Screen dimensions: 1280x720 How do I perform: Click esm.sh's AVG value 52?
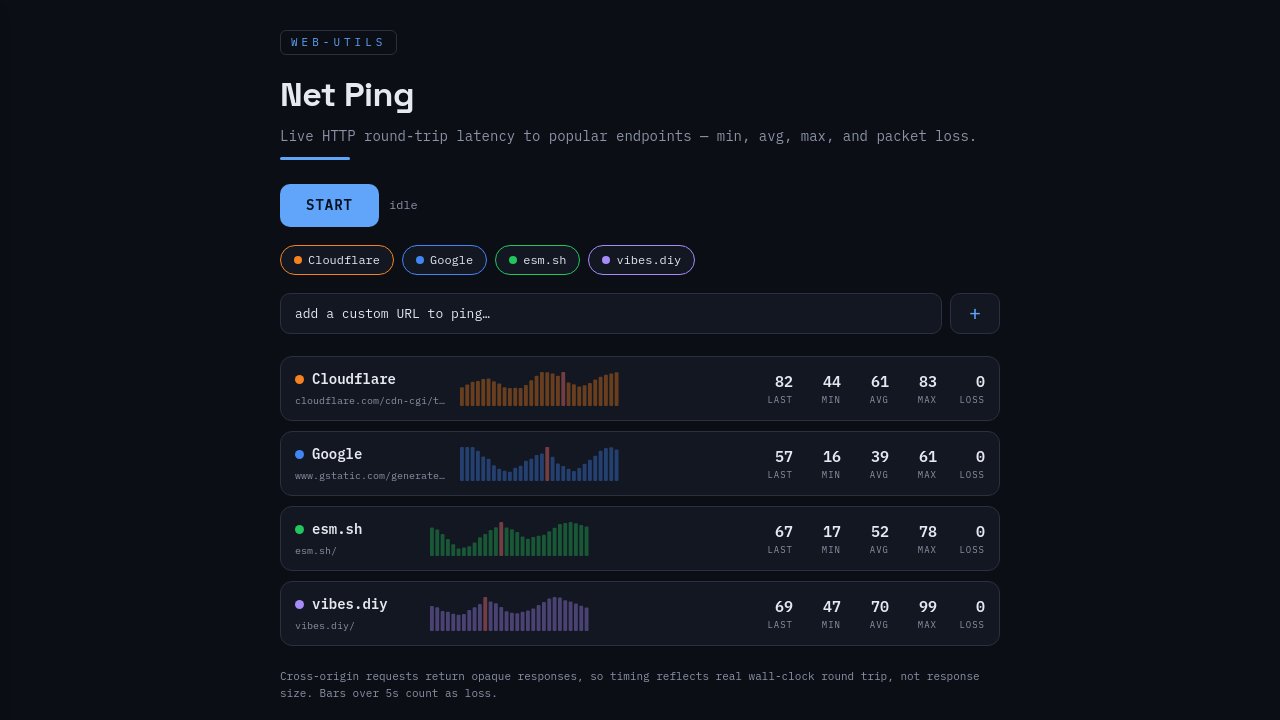coord(880,531)
